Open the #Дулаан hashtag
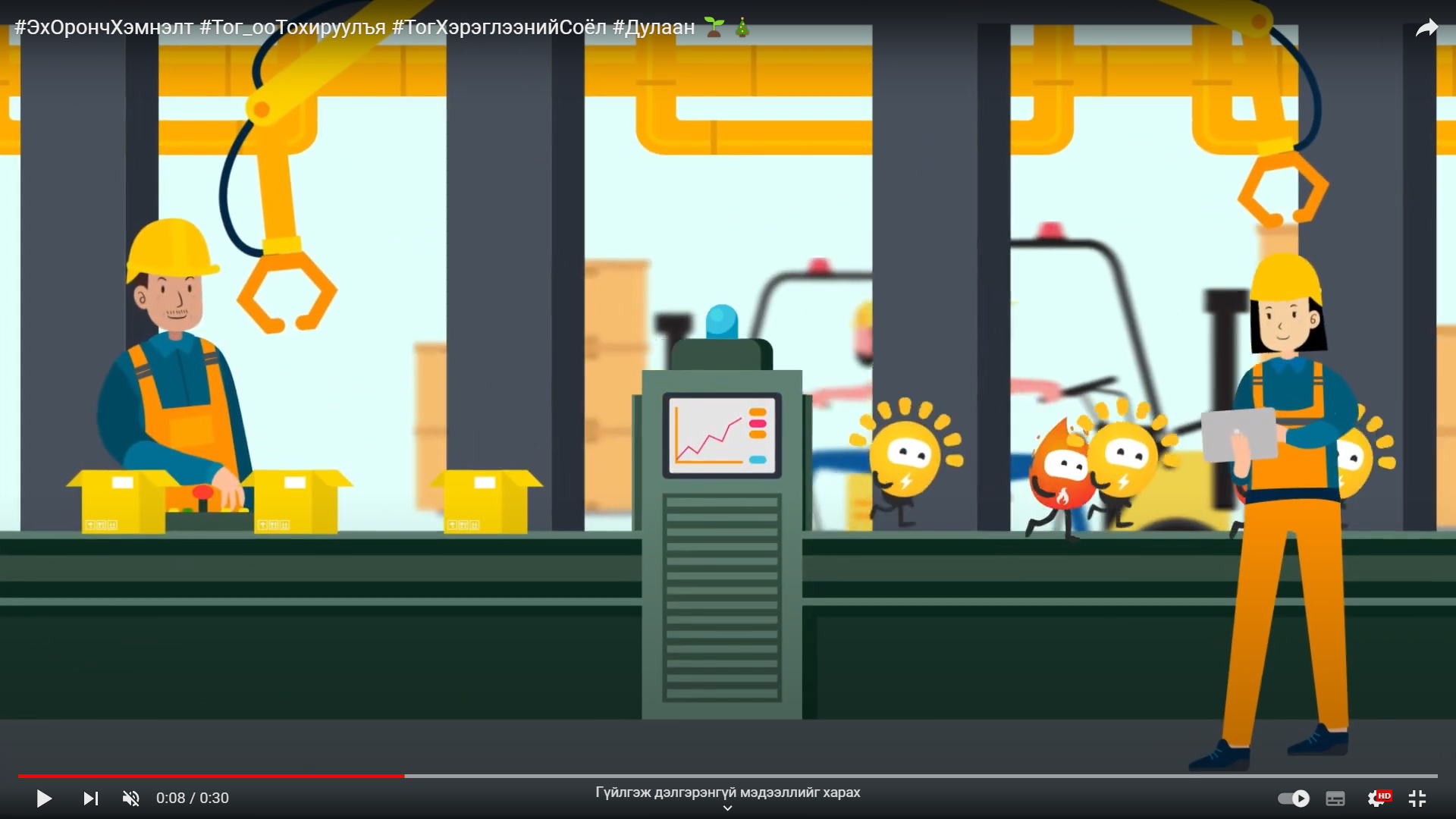This screenshot has height=819, width=1456. tap(654, 28)
